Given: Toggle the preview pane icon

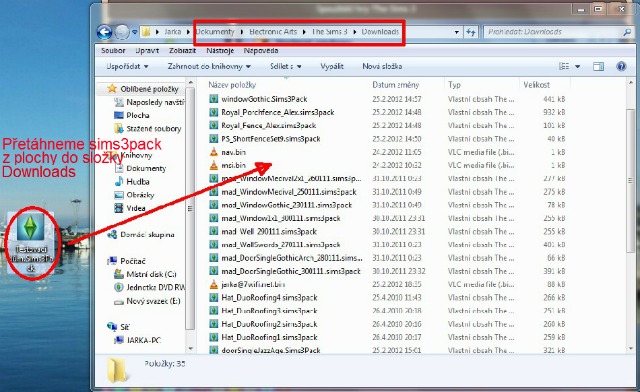Looking at the screenshot, I should (598, 66).
